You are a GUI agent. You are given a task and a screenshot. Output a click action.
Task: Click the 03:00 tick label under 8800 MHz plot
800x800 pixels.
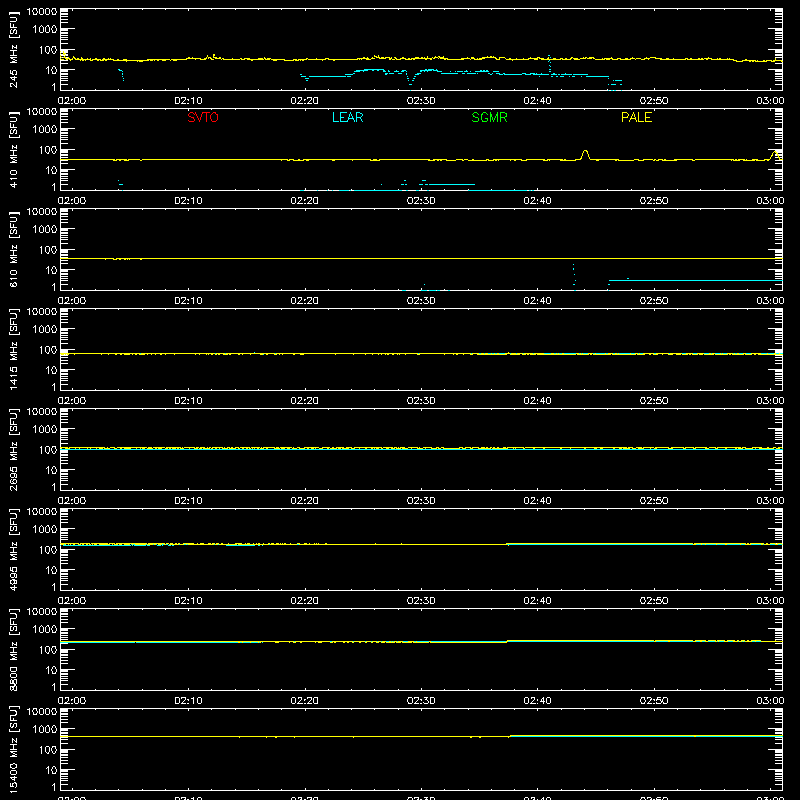770,701
